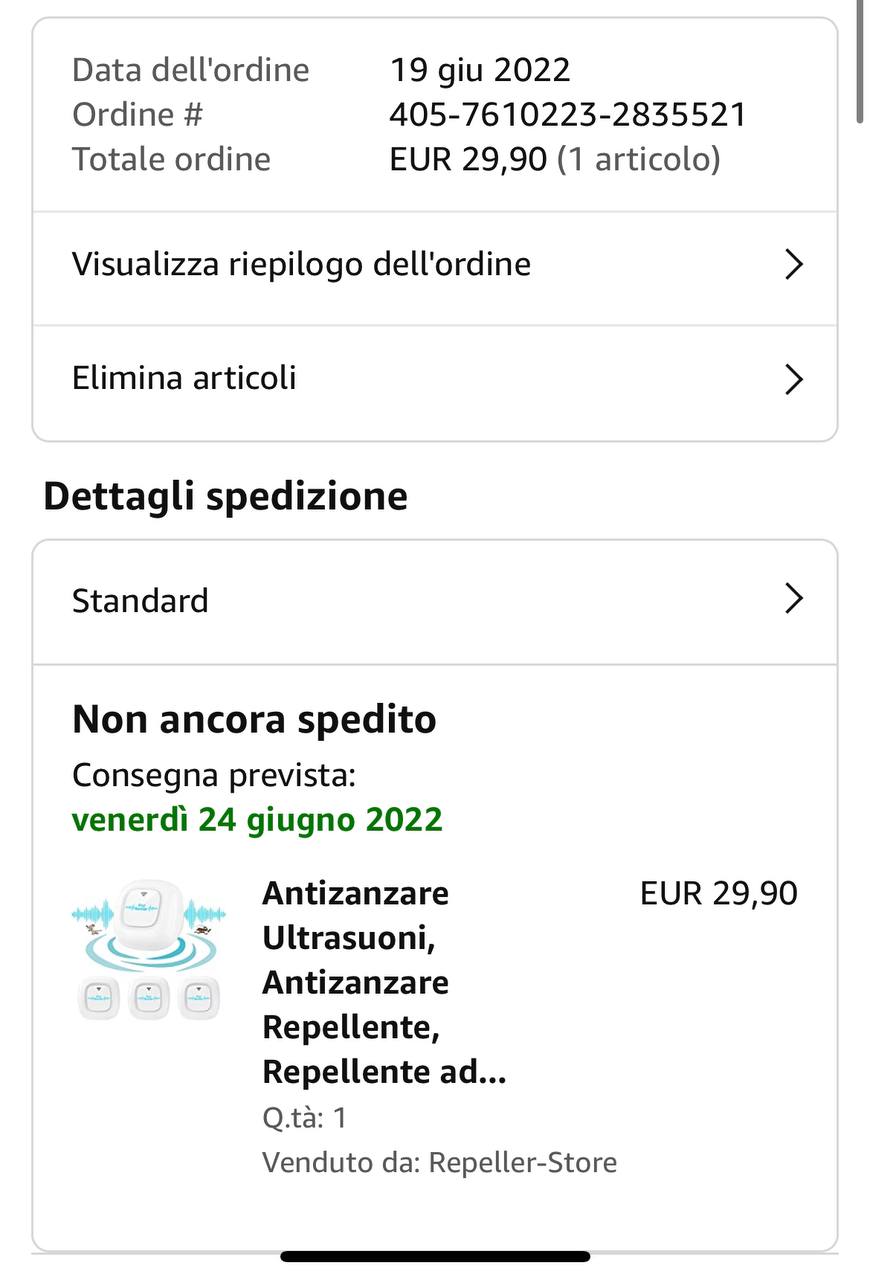Tap the (1 articolo) item count text
This screenshot has width=870, height=1280.
click(638, 160)
